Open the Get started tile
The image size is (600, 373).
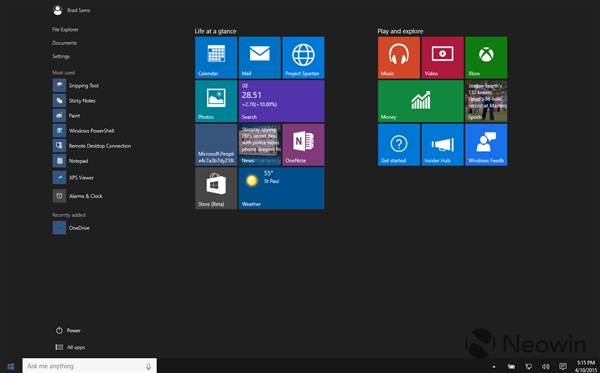point(399,145)
